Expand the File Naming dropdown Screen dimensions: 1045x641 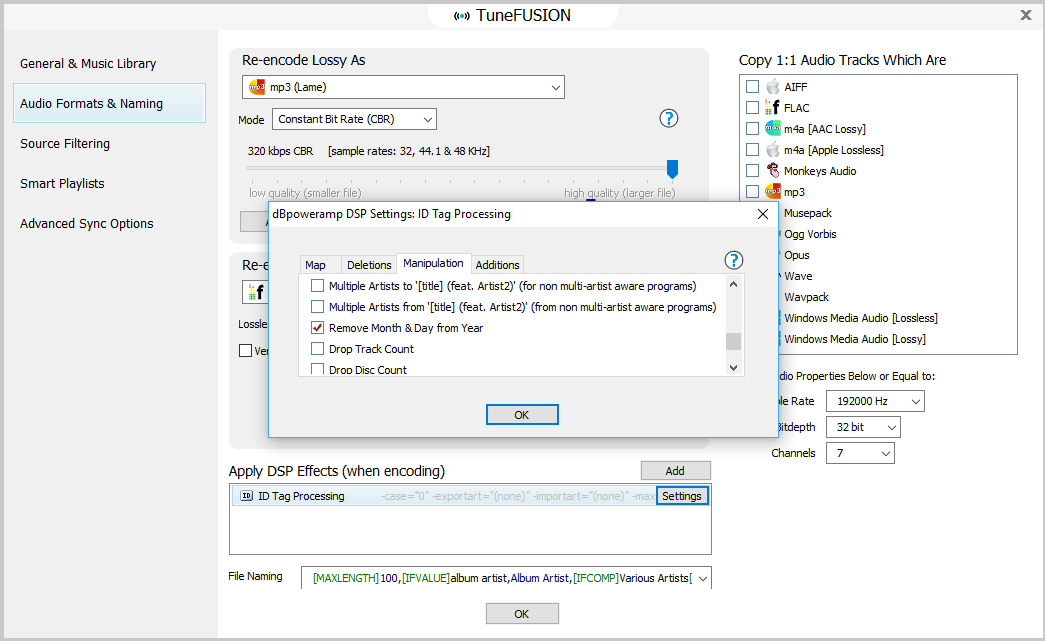702,578
